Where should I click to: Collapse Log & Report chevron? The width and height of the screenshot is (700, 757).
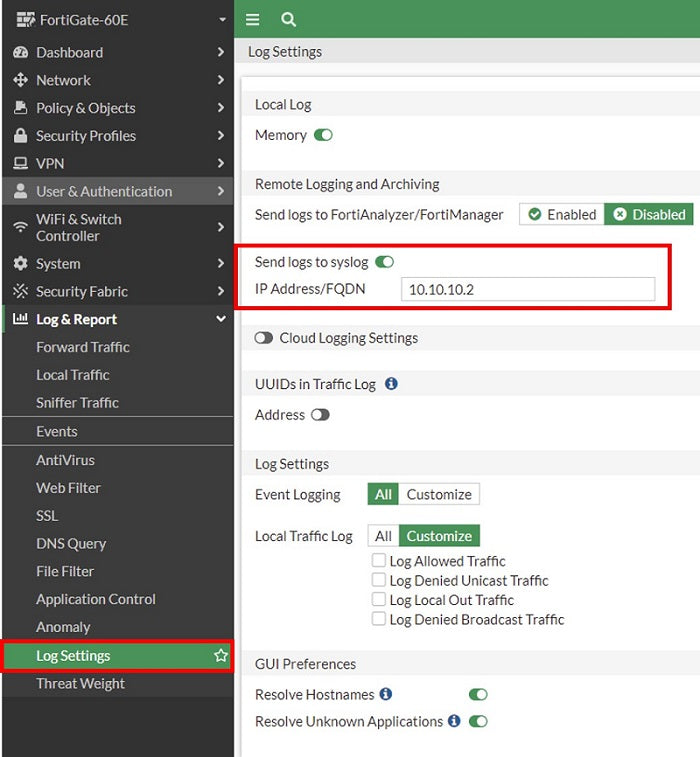[x=221, y=319]
